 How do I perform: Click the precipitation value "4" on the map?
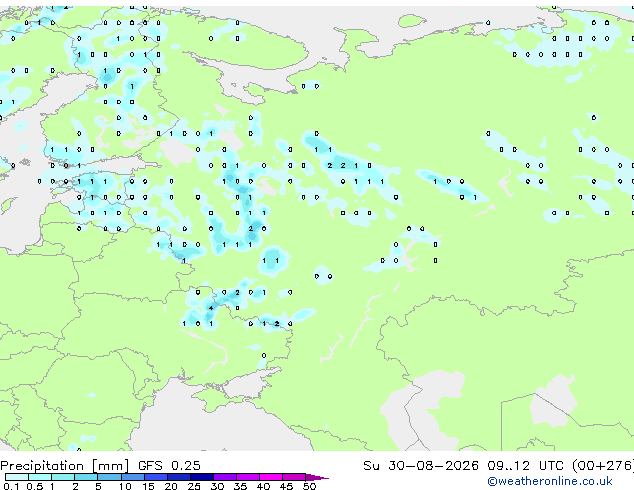[211, 308]
